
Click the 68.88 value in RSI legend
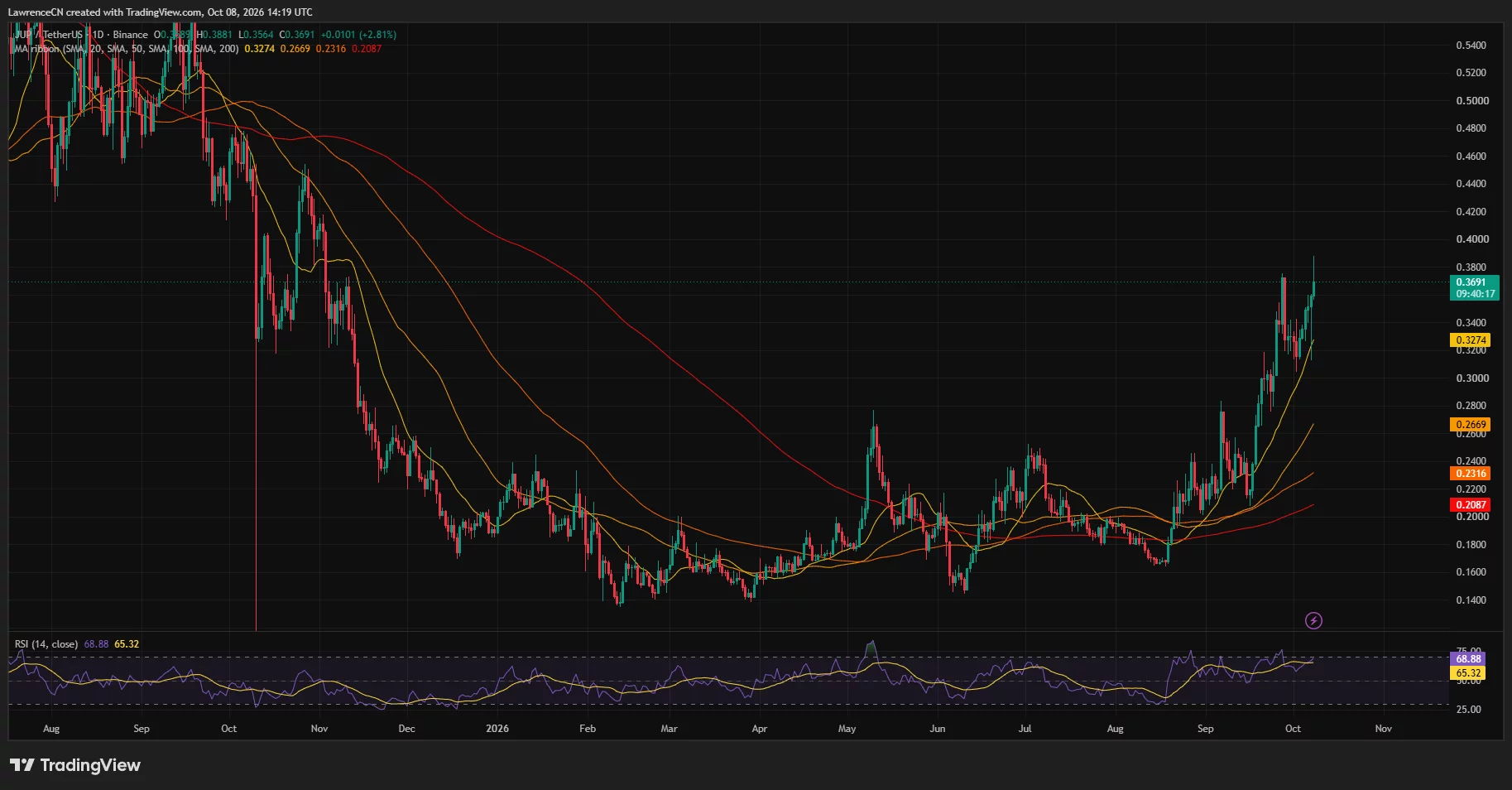click(96, 644)
